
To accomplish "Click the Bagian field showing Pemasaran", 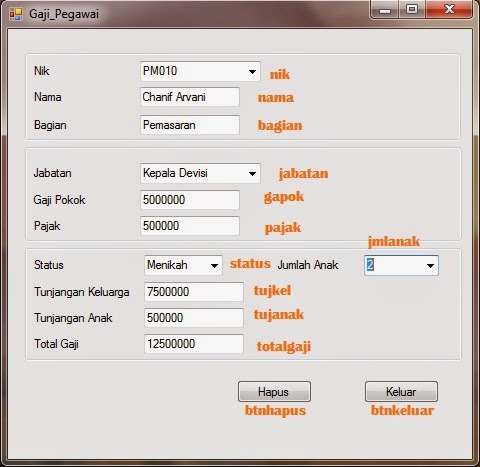I will [x=190, y=125].
